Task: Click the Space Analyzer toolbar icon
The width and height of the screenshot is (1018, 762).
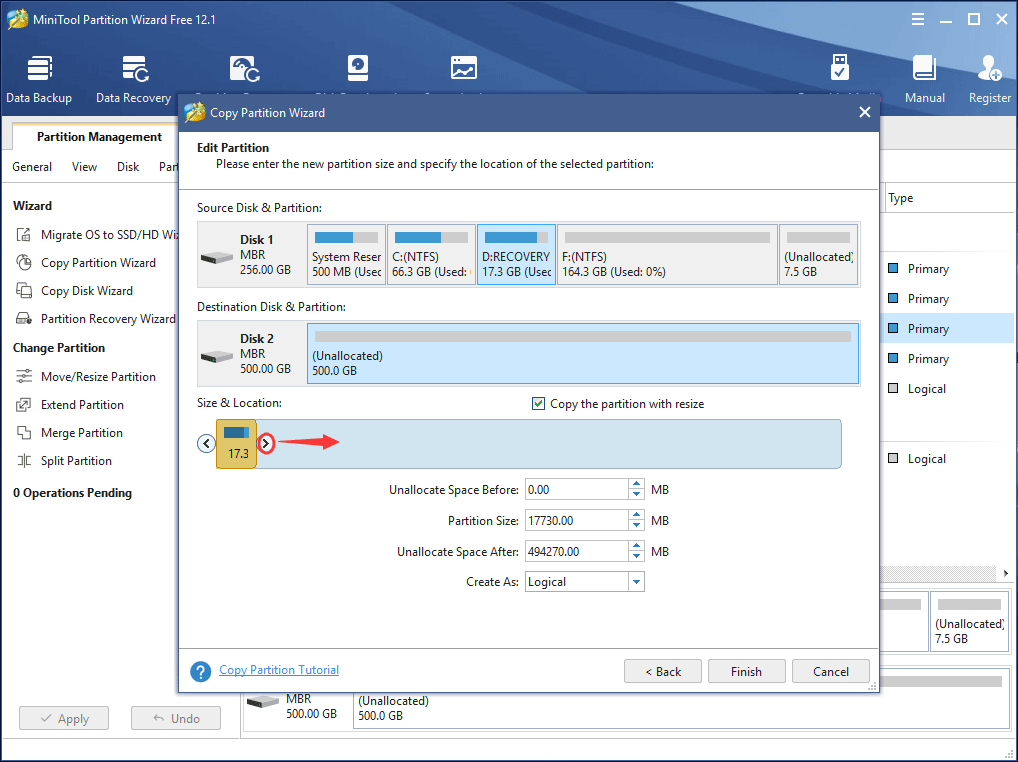Action: [464, 68]
